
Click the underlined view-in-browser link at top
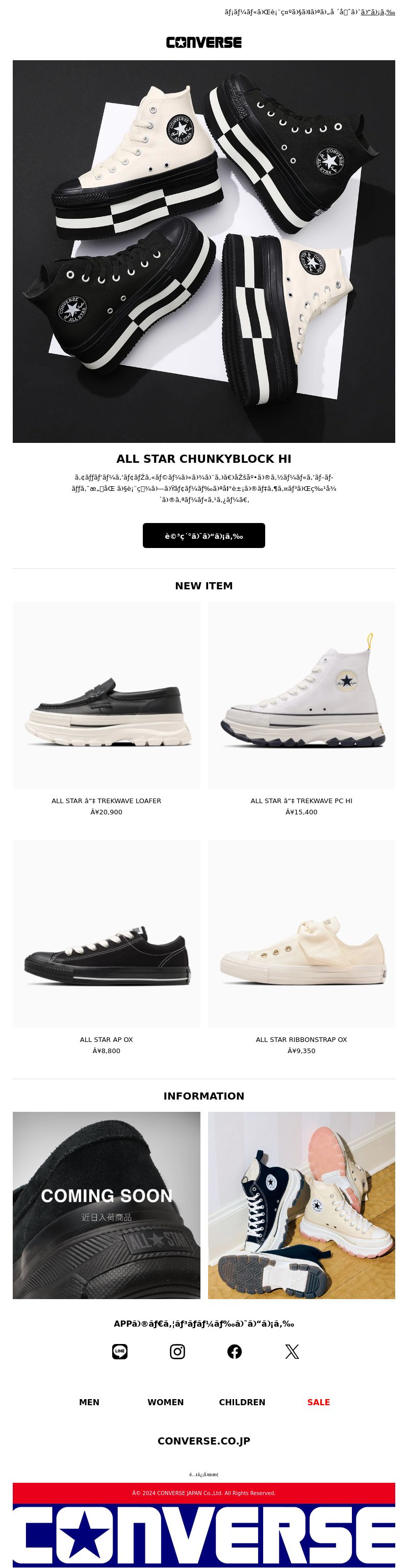[x=377, y=12]
